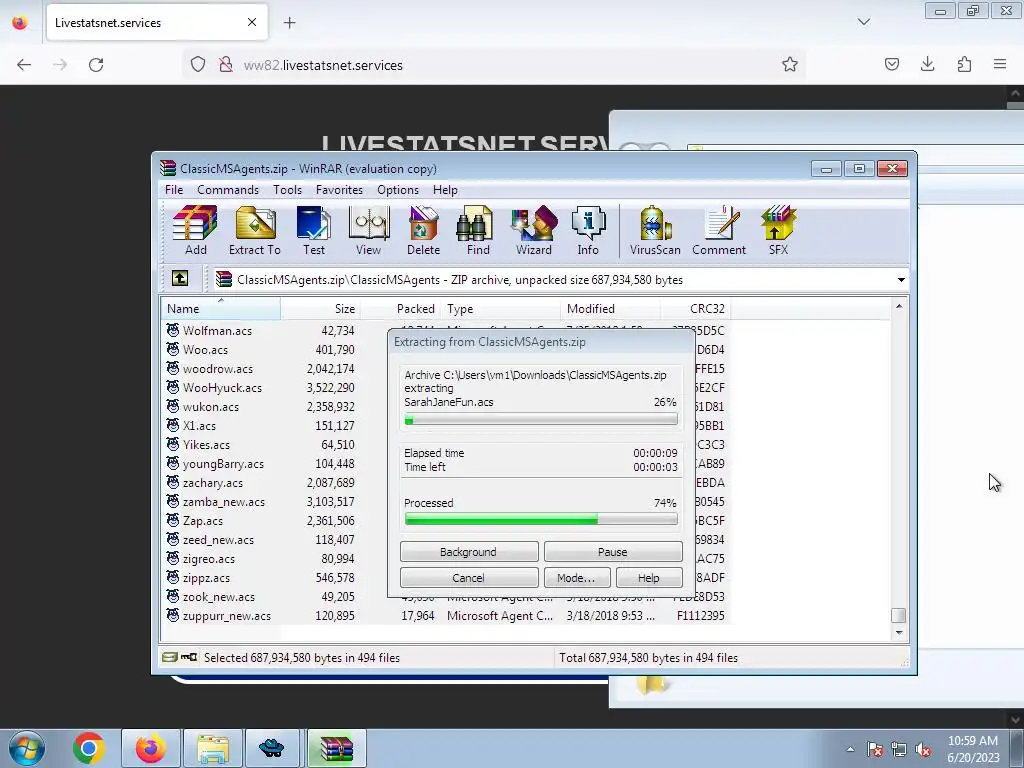Click the tracking protection shield icon
The width and height of the screenshot is (1024, 768).
198,65
